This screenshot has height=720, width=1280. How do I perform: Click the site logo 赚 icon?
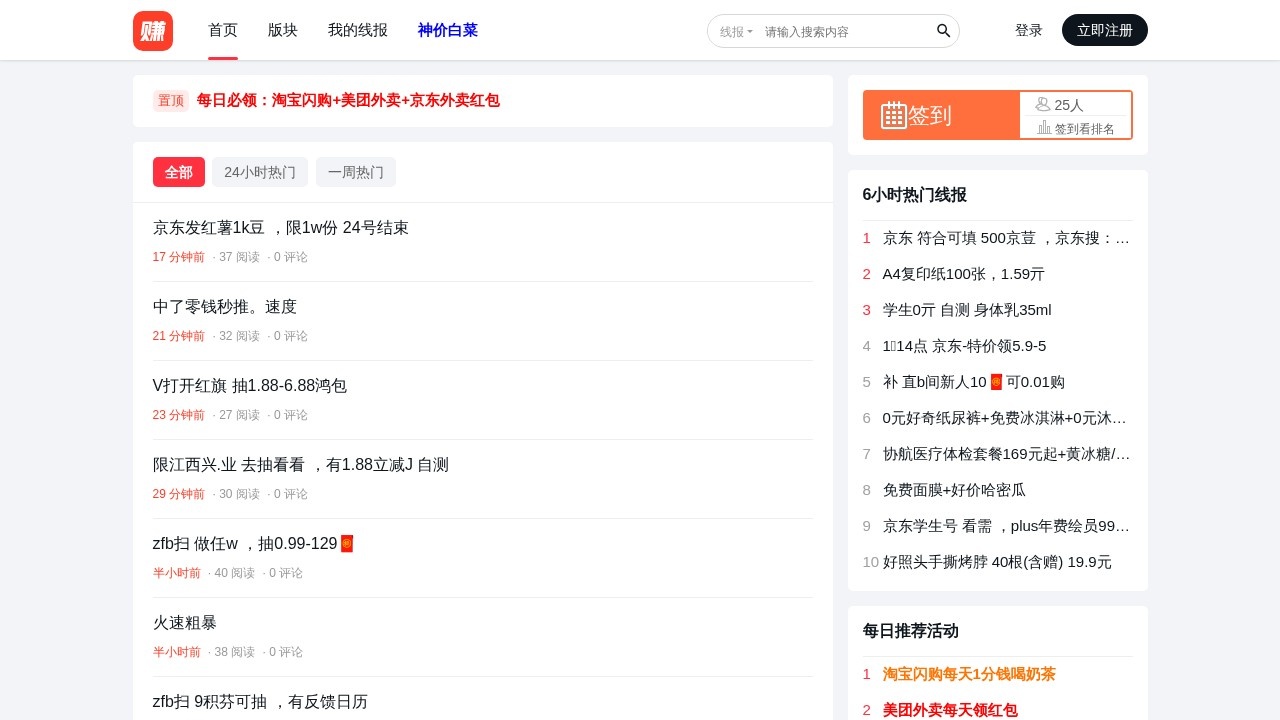coord(152,31)
